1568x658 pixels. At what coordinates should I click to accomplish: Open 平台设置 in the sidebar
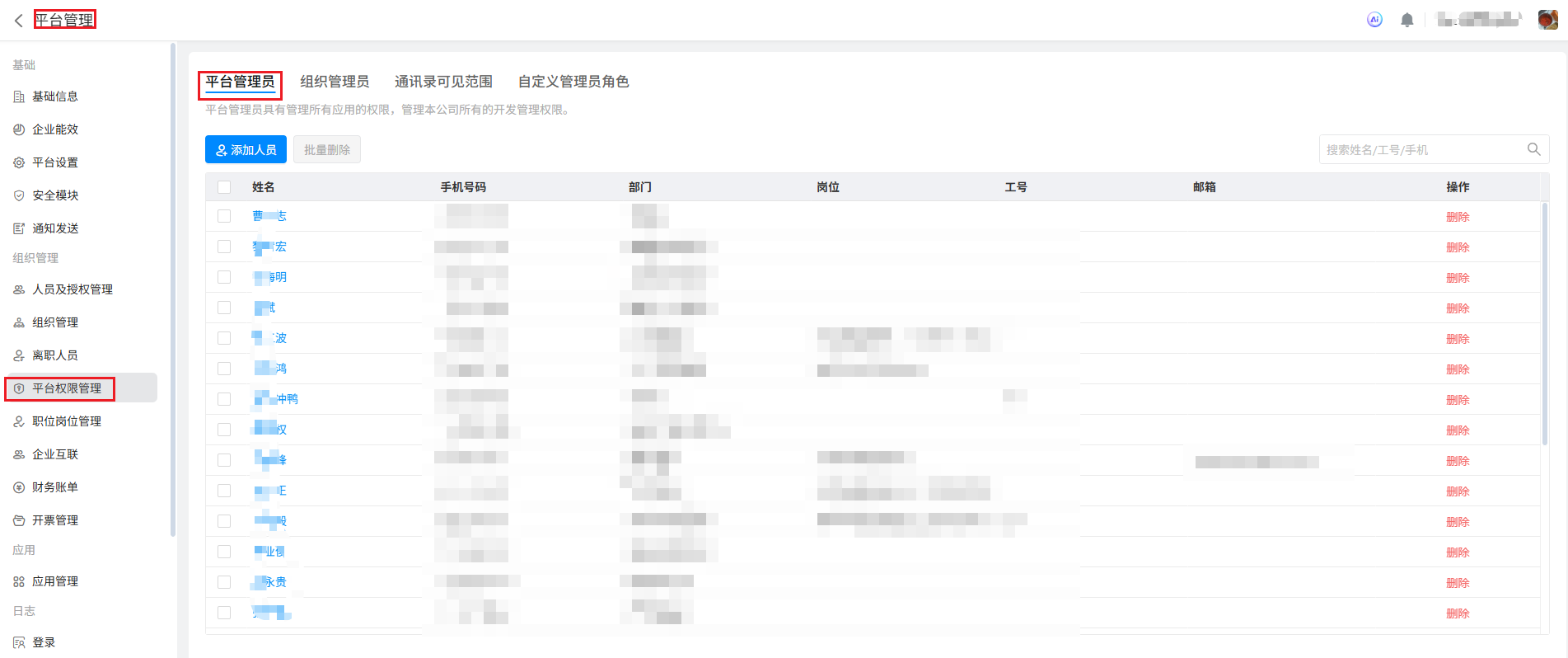[55, 162]
